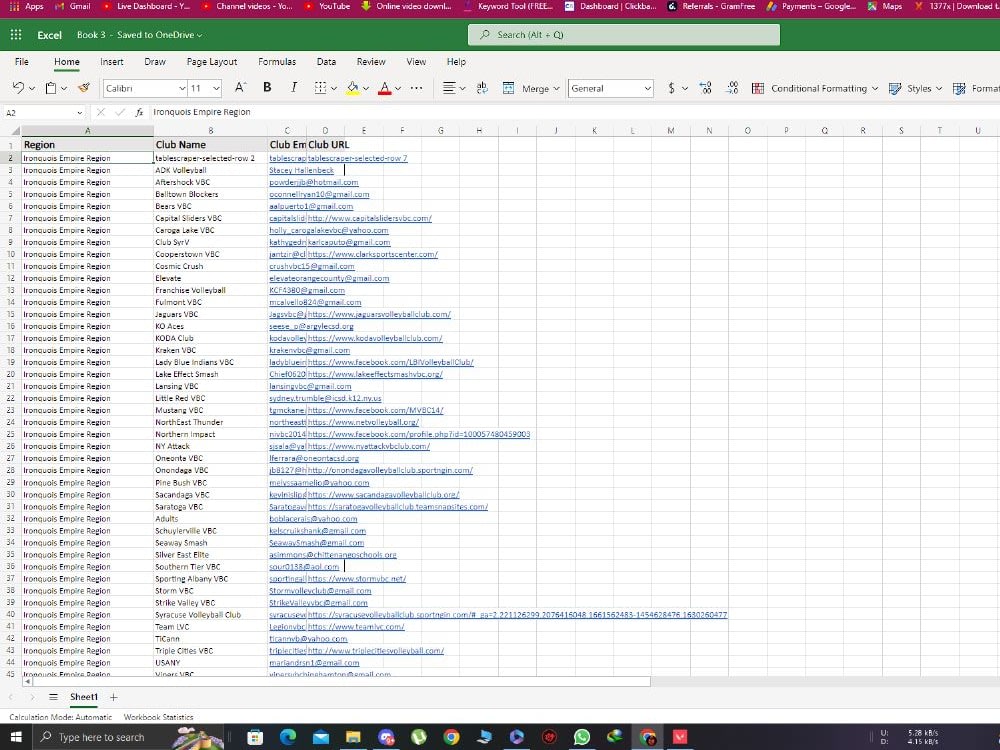Switch to the View tab
This screenshot has width=1000, height=750.
[416, 62]
